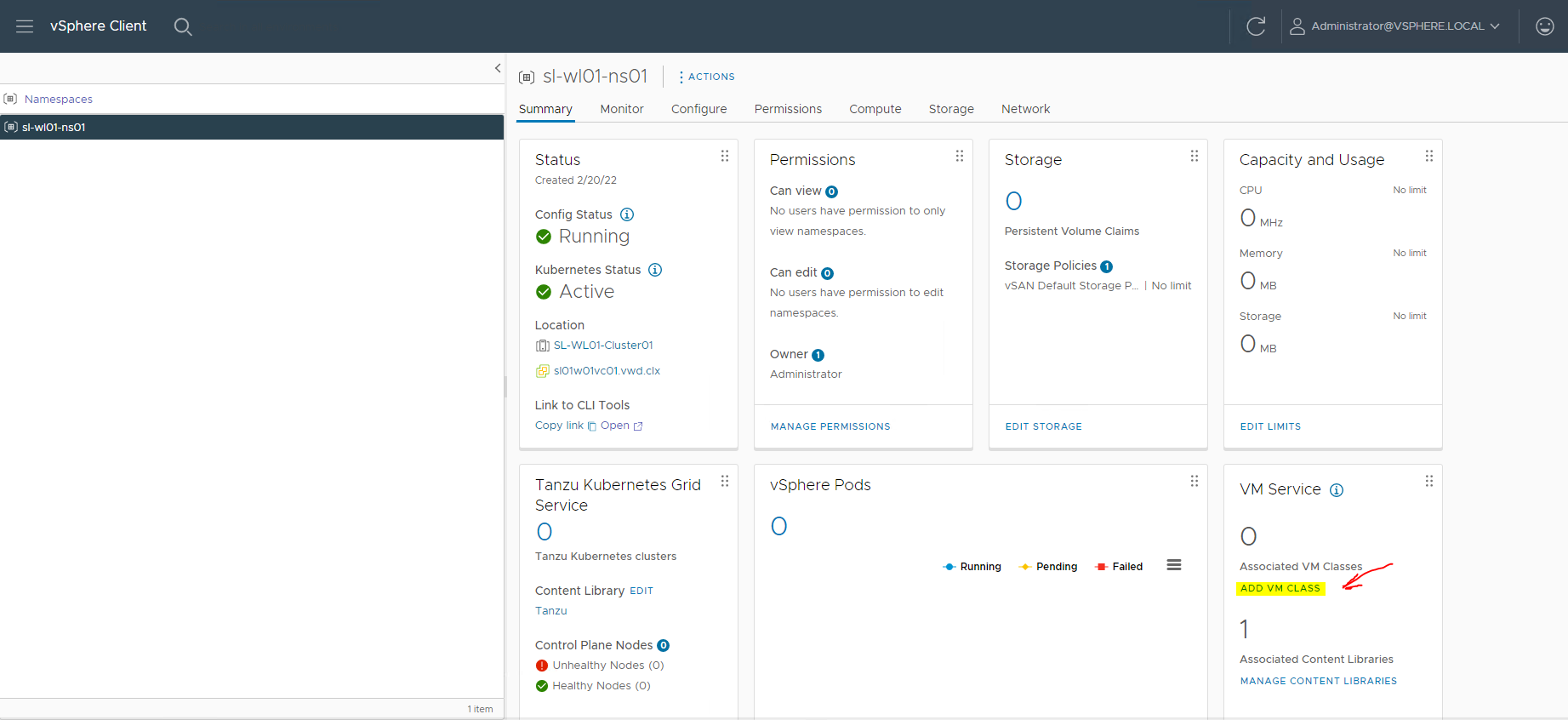Viewport: 1568px width, 720px height.
Task: Click the Status card drag handle
Action: [x=725, y=156]
